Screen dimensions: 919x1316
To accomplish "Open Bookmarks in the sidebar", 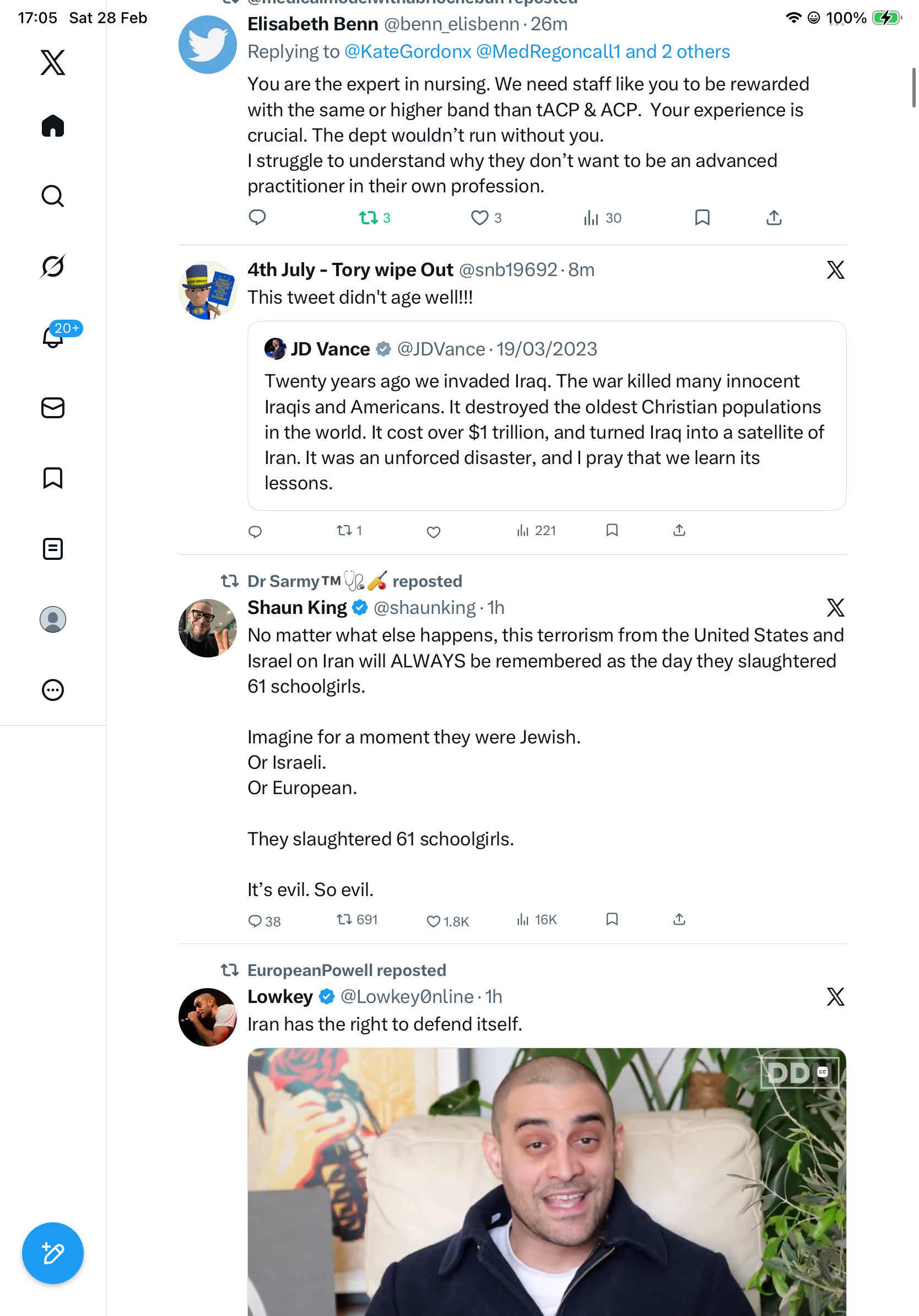I will 53,478.
